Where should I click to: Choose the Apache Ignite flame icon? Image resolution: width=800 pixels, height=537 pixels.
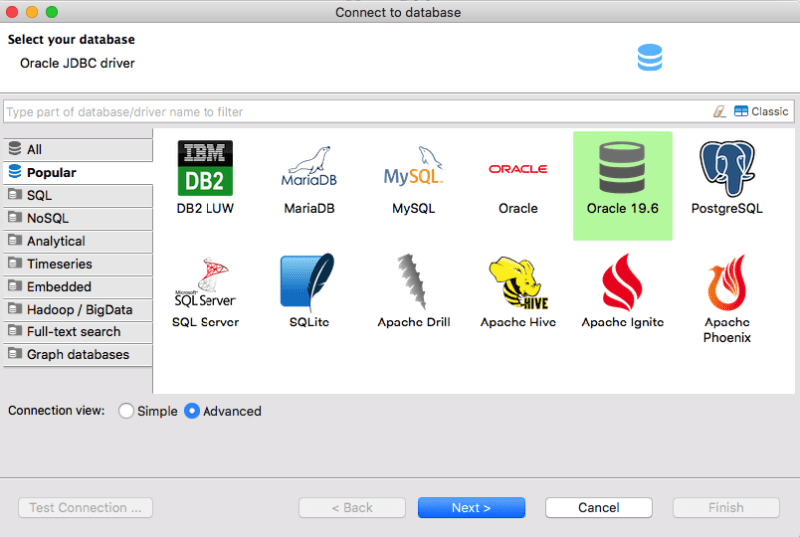coord(622,283)
